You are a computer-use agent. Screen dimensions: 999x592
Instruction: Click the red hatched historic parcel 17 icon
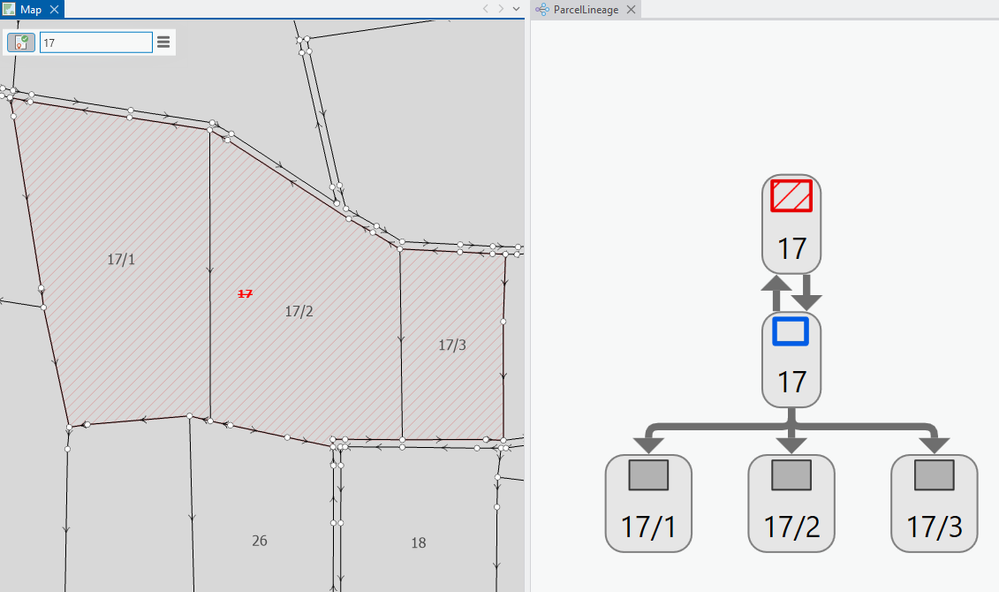pos(791,196)
